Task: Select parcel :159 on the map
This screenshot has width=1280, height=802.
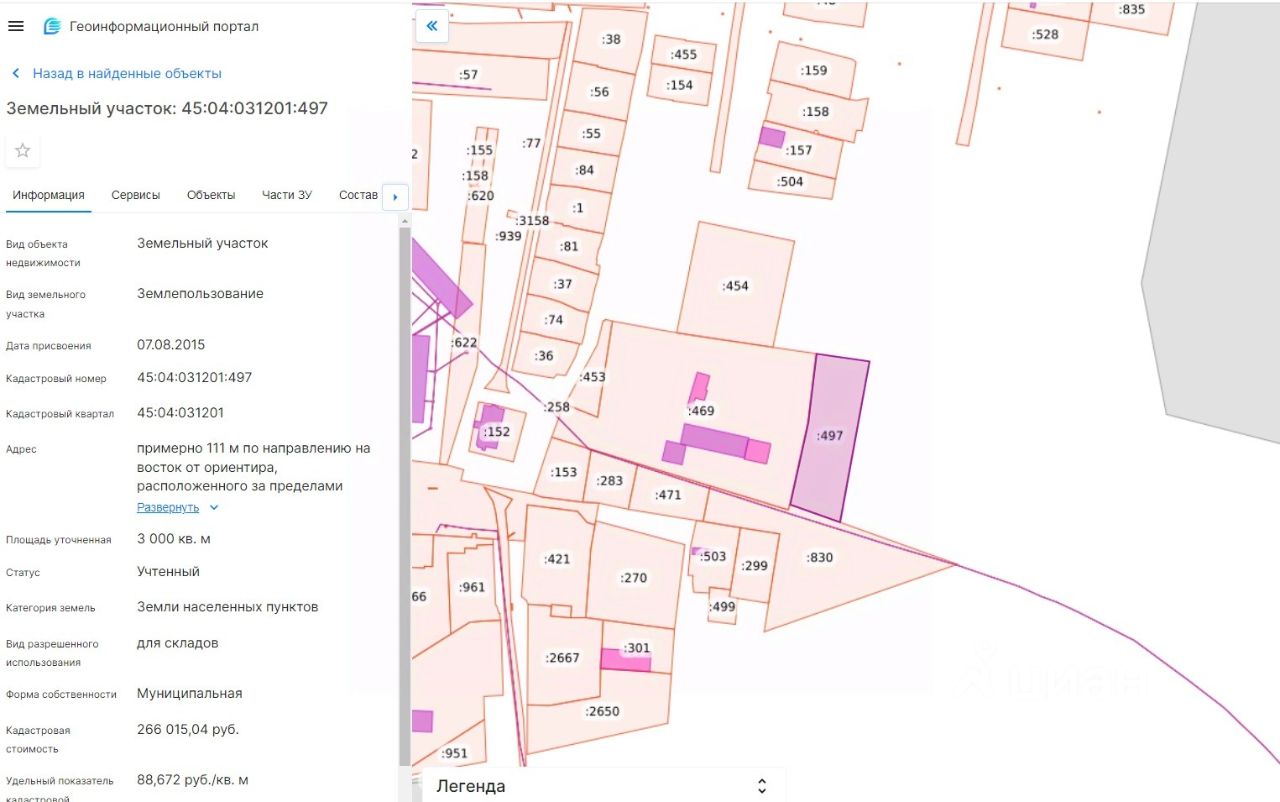Action: pyautogui.click(x=814, y=71)
